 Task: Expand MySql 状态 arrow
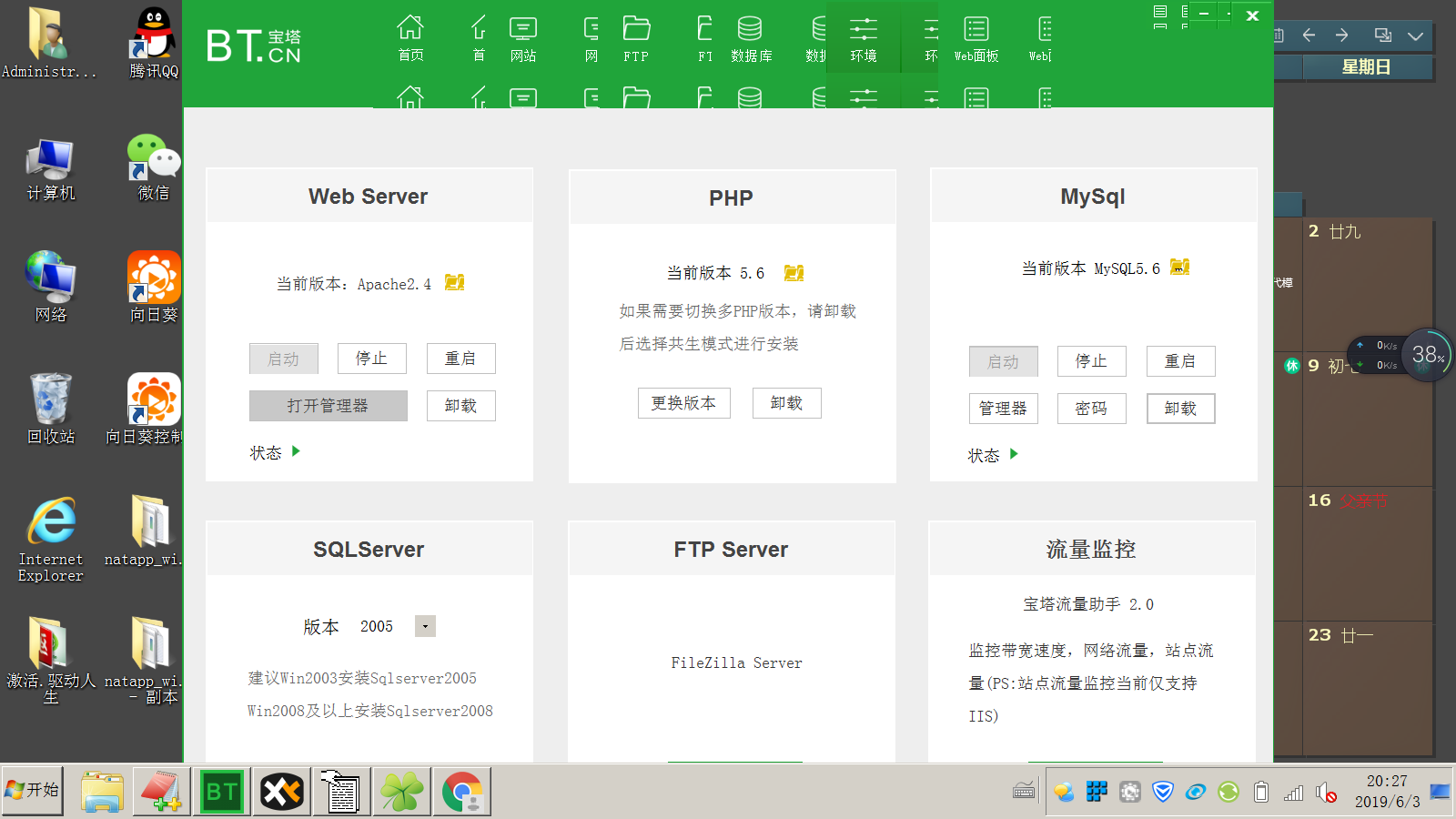[x=1014, y=454]
